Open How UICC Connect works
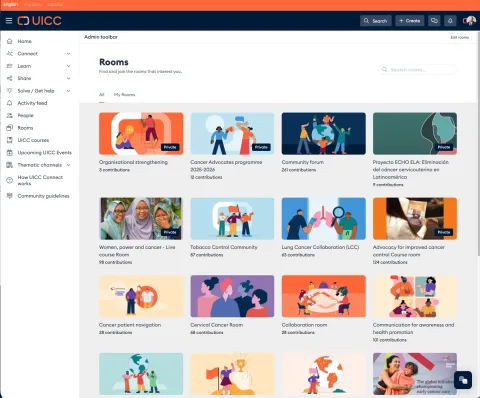Screen dimensions: 480x398 point(40,180)
